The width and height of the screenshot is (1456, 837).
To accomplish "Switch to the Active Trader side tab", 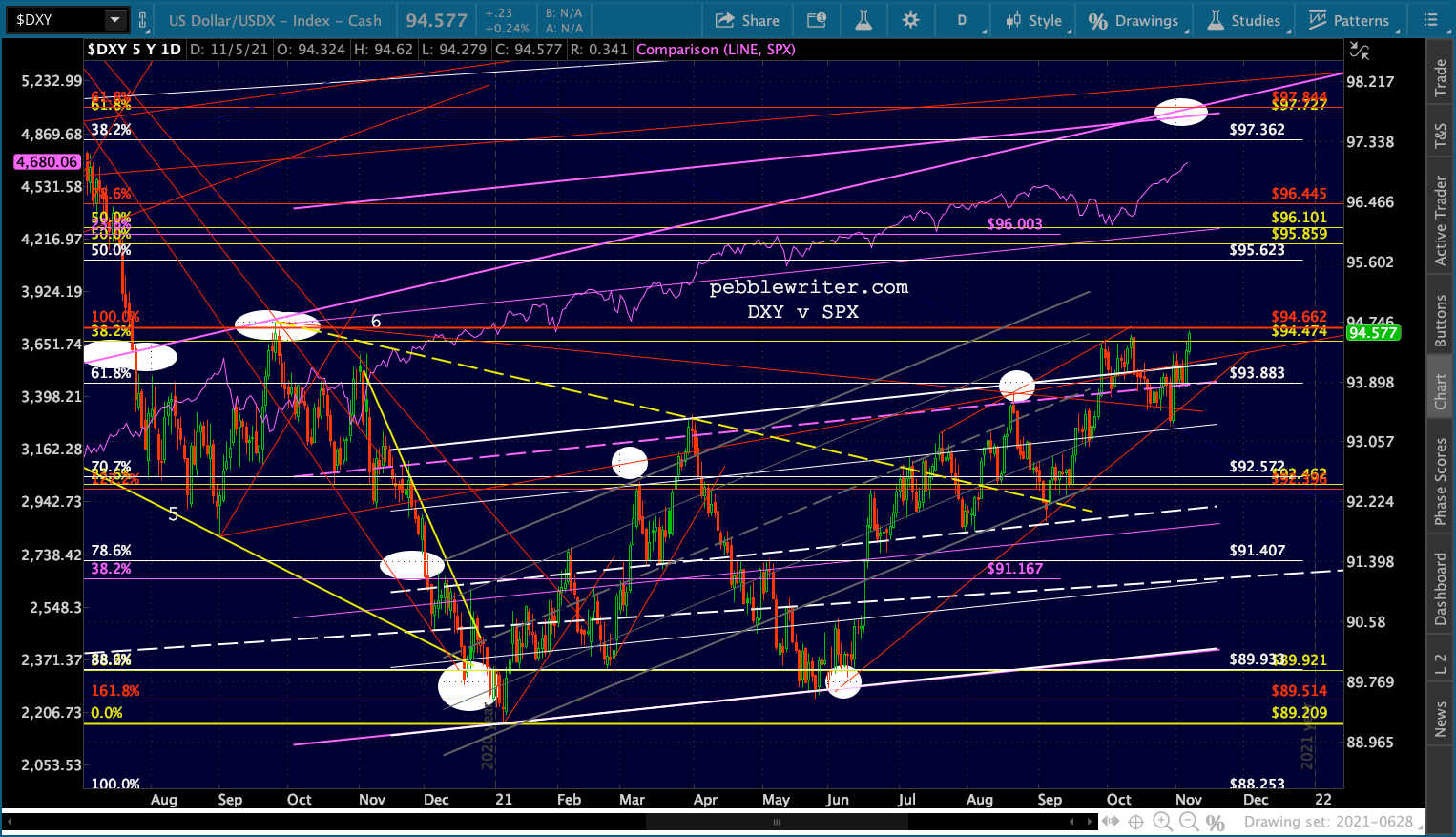I will tap(1441, 220).
